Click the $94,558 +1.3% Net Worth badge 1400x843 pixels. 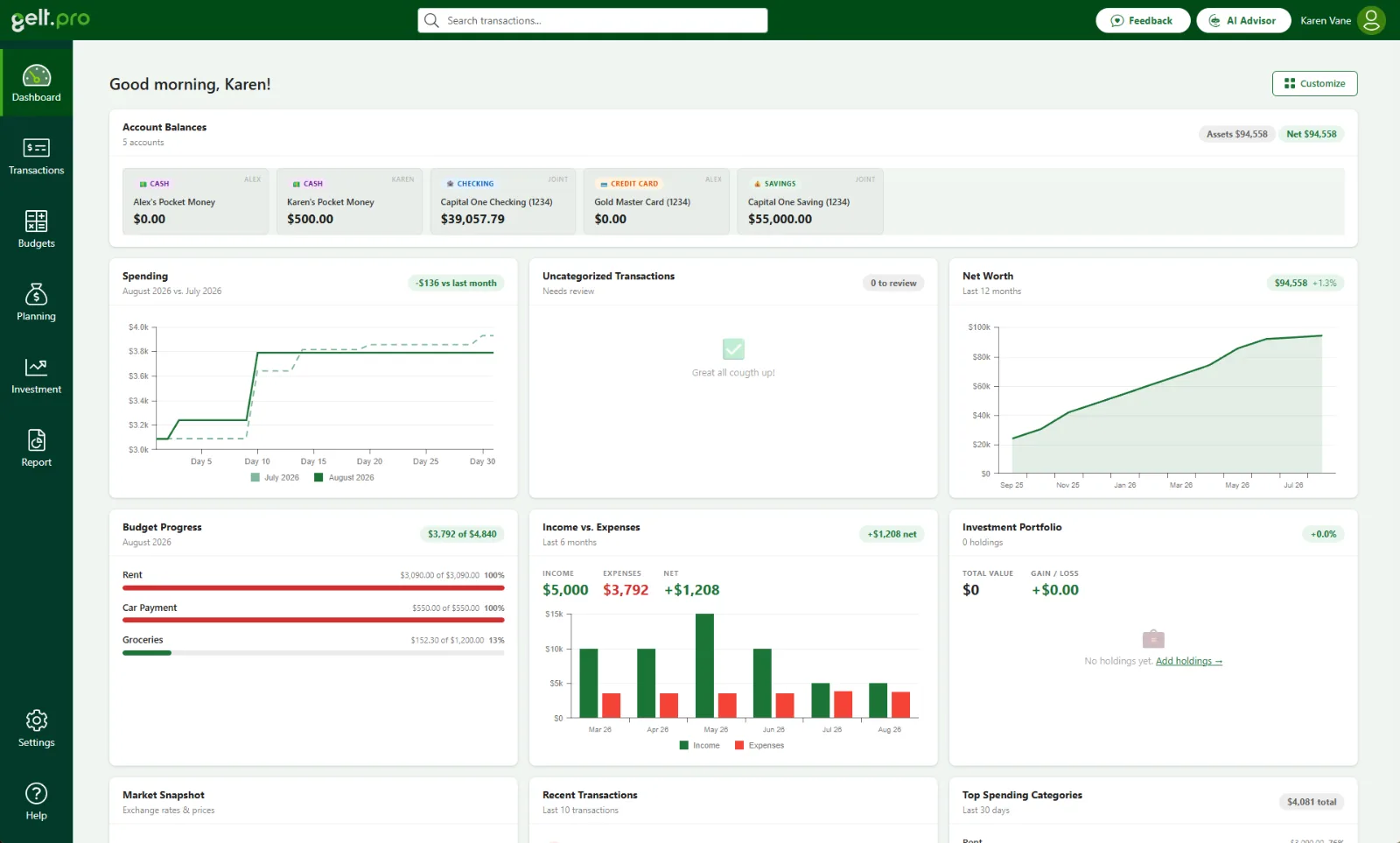pos(1305,283)
